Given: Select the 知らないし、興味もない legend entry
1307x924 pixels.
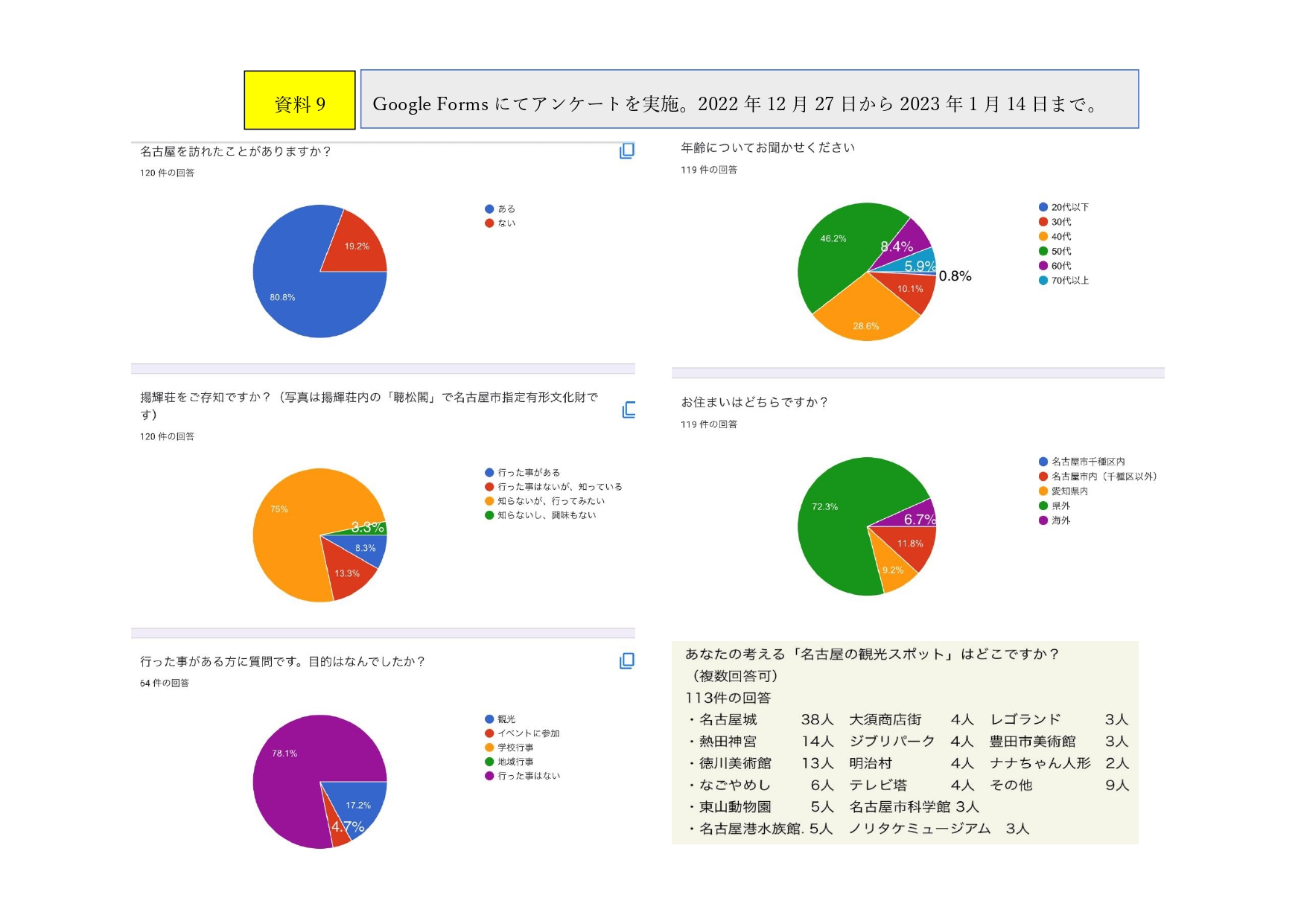Looking at the screenshot, I should tap(546, 515).
